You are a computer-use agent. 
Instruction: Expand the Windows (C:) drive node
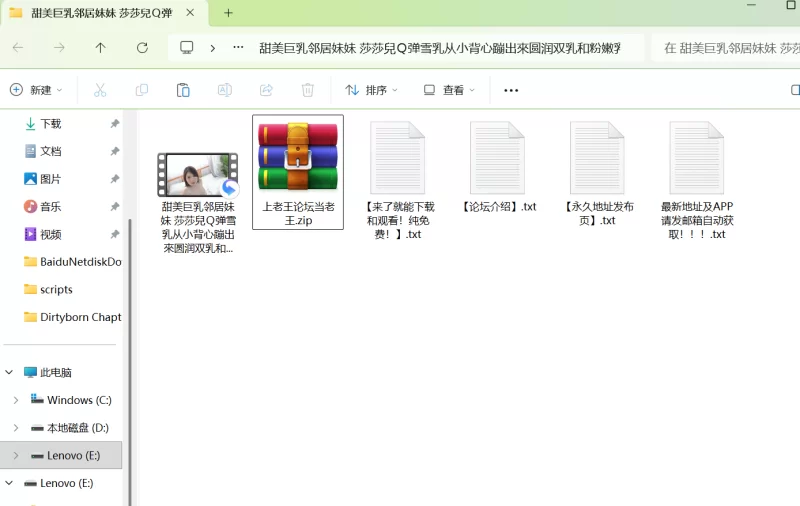pyautogui.click(x=15, y=400)
